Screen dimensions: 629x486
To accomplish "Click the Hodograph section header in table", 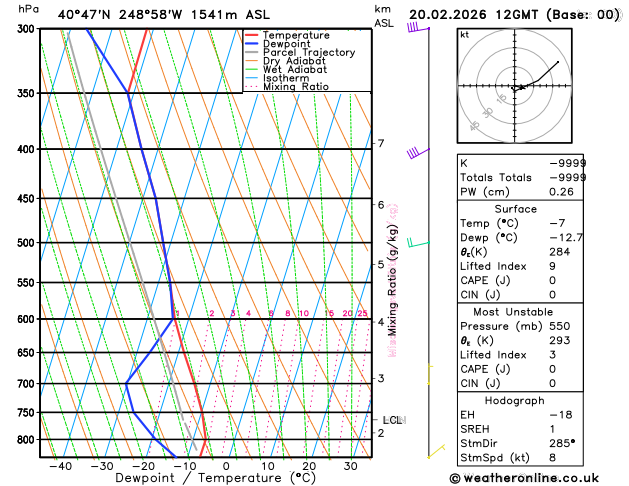I will (515, 400).
